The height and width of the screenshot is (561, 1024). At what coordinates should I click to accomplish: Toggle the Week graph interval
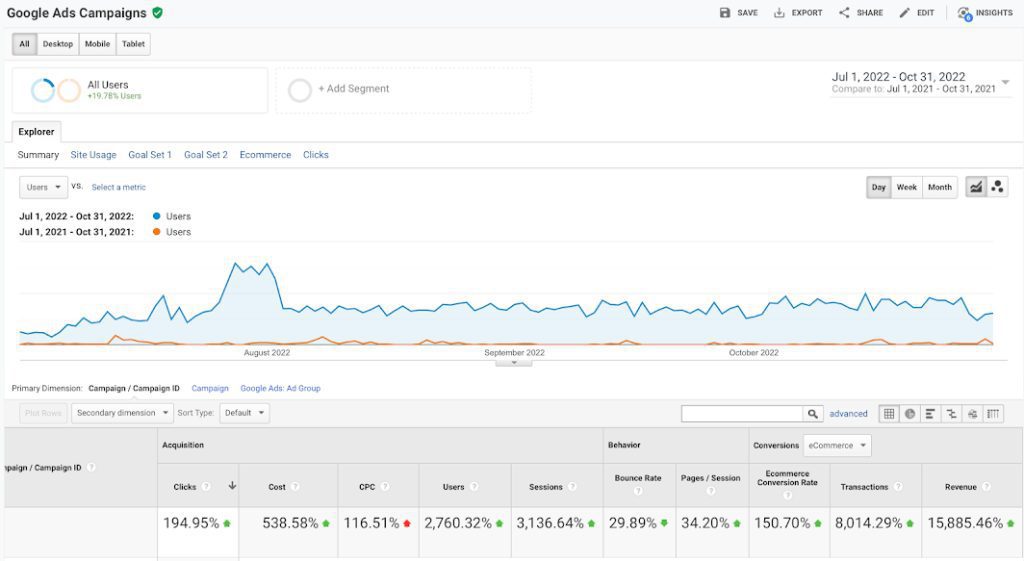(x=906, y=187)
